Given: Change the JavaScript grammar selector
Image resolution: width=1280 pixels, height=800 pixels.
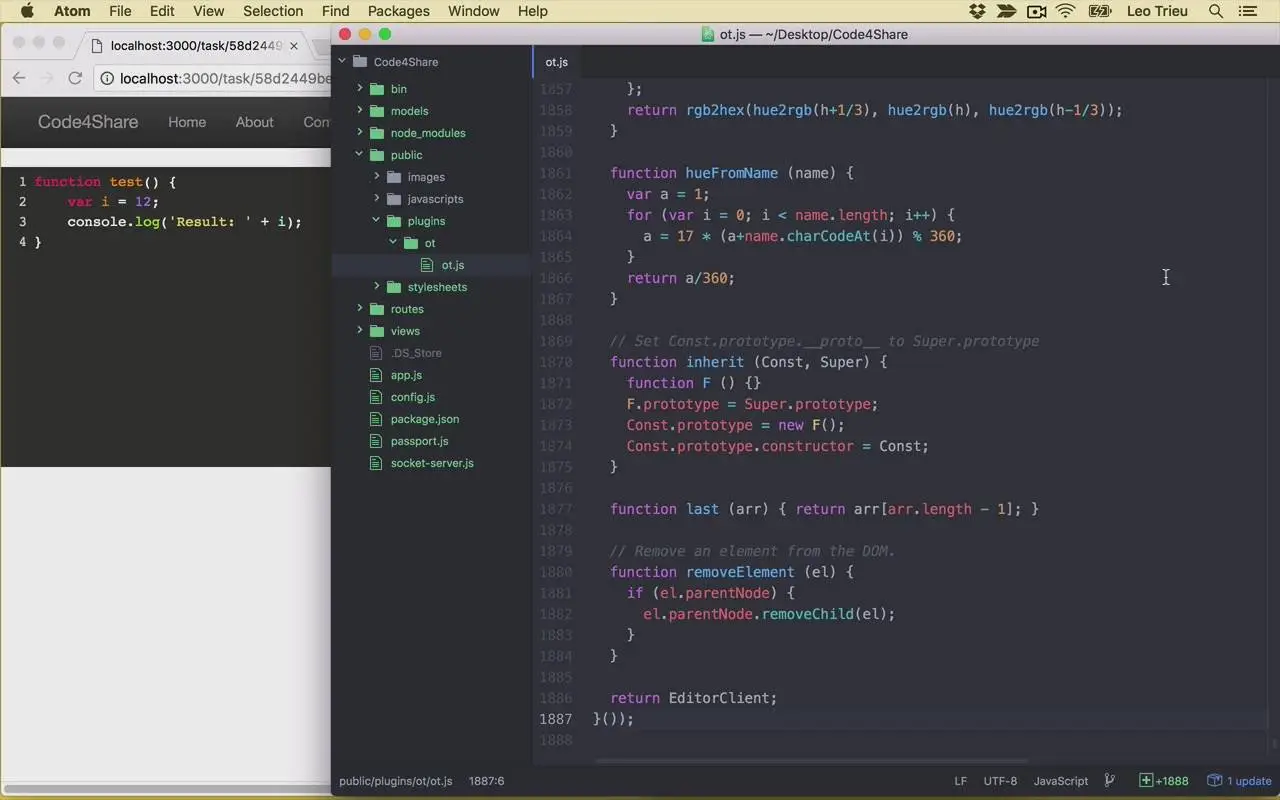Looking at the screenshot, I should (x=1060, y=781).
